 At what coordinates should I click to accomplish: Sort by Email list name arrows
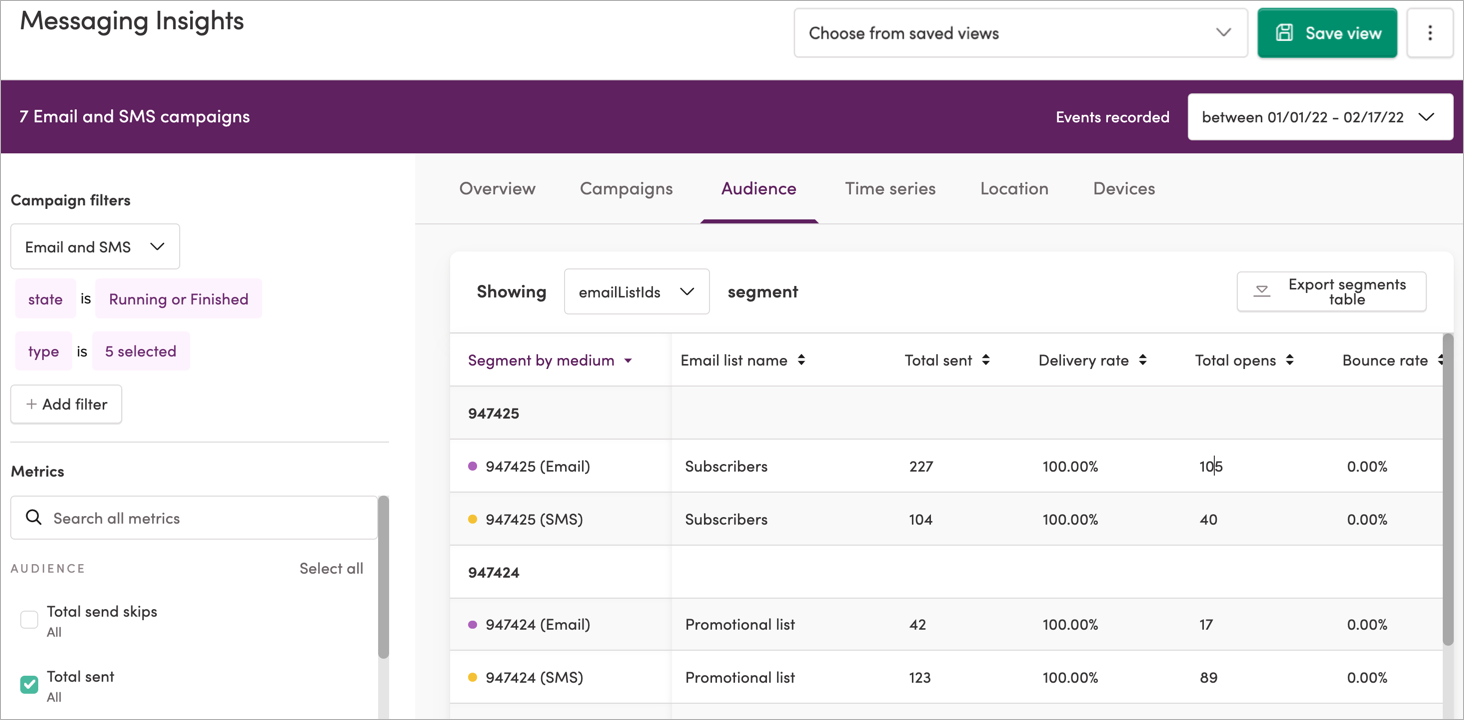point(801,360)
